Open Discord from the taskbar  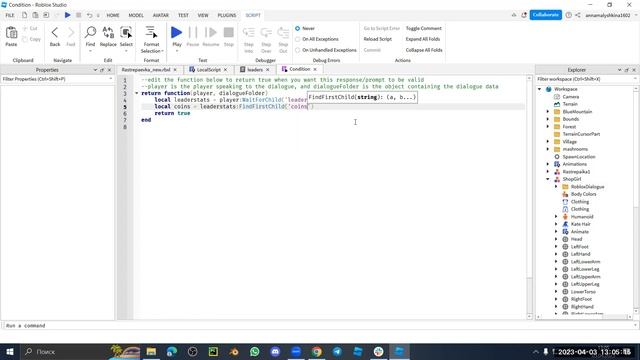point(276,351)
